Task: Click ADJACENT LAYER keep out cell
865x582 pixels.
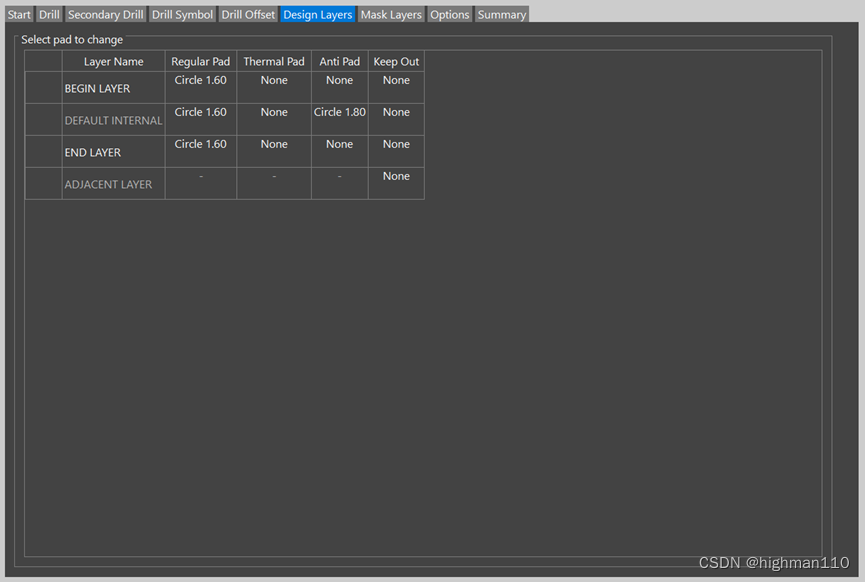Action: click(396, 183)
